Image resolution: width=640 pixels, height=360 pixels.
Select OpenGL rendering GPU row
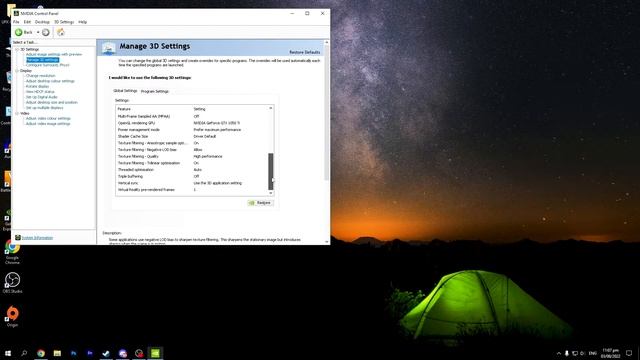(192, 123)
